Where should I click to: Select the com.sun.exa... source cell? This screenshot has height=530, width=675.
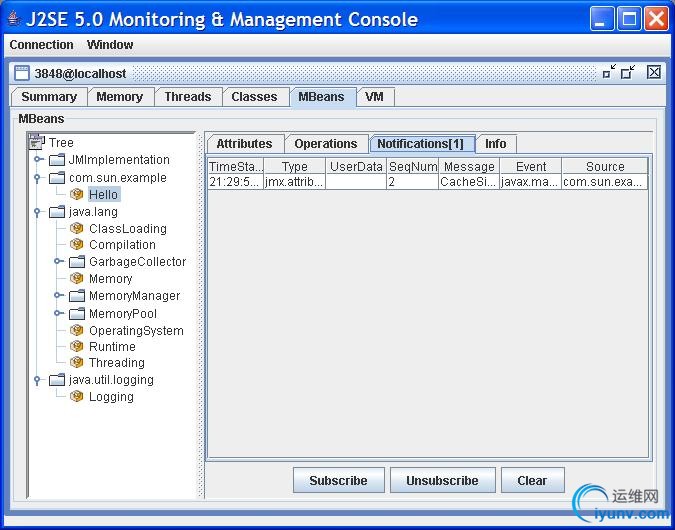coord(604,182)
